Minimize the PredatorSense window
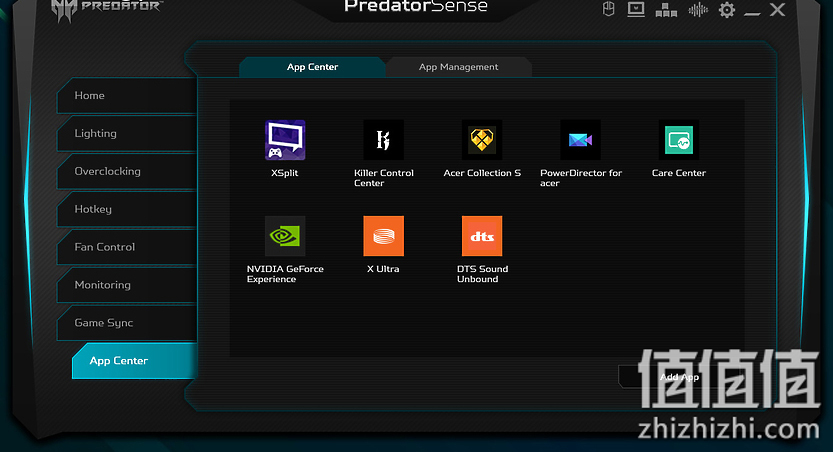This screenshot has width=833, height=452. pyautogui.click(x=752, y=13)
